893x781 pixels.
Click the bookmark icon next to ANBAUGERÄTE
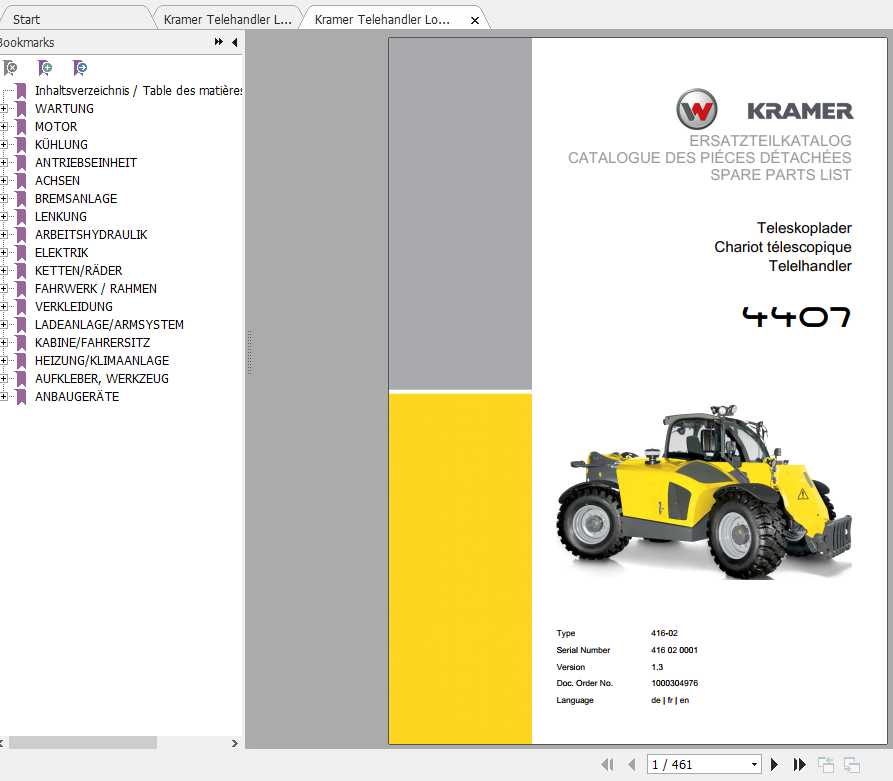[21, 396]
